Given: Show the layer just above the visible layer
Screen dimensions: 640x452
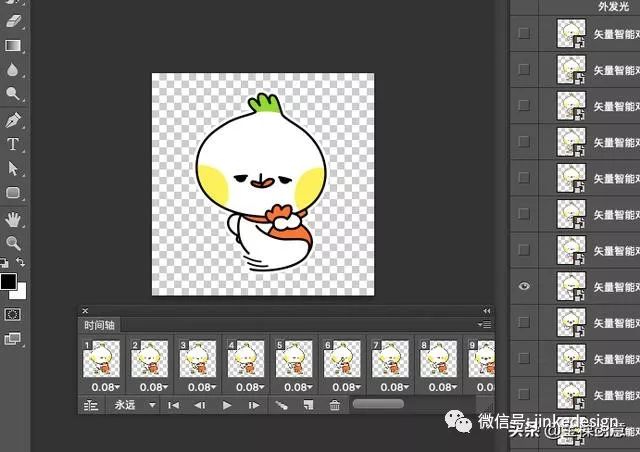Looking at the screenshot, I should [524, 250].
